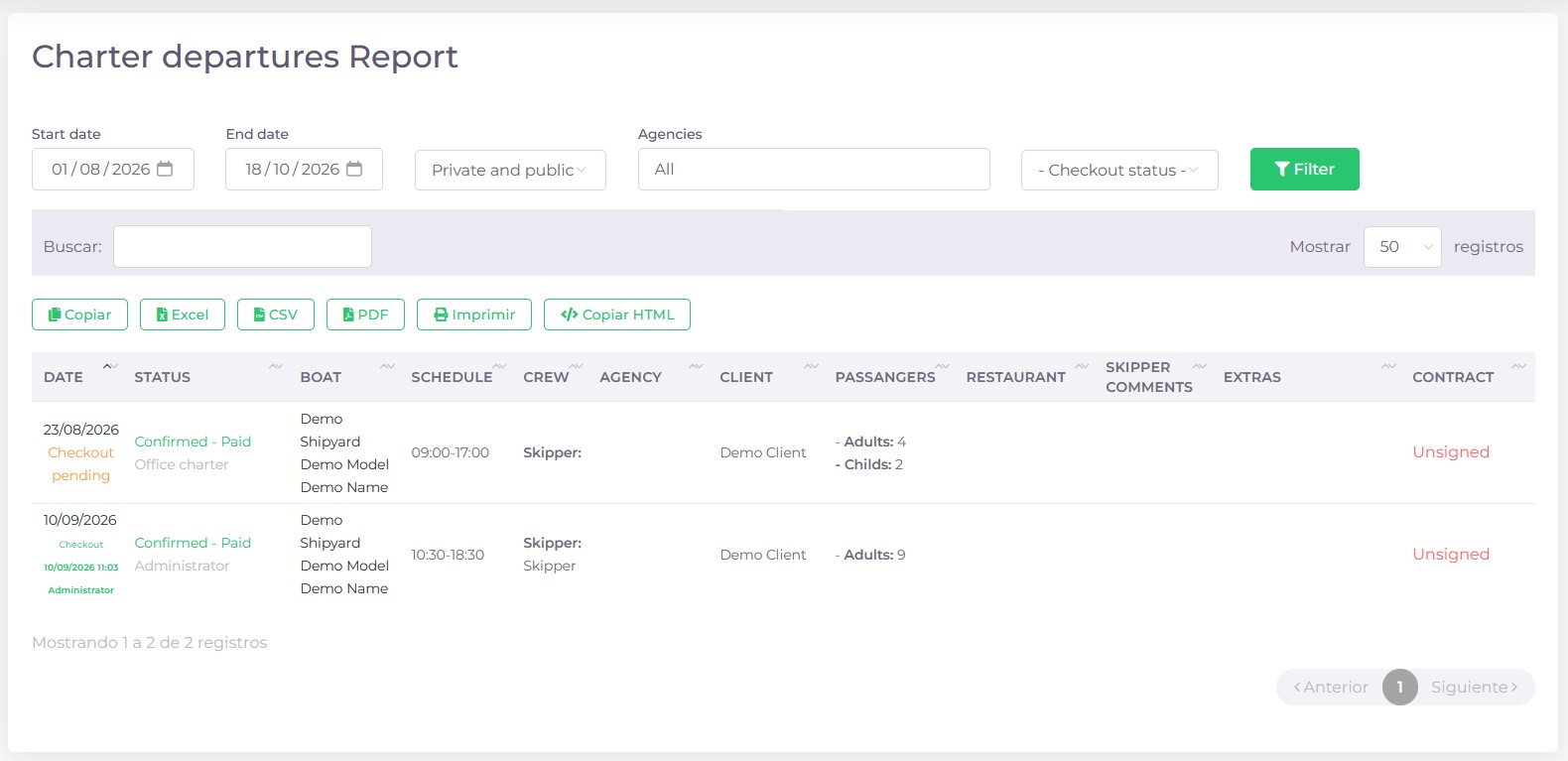The height and width of the screenshot is (761, 1568).
Task: Open the Checkout status dropdown
Action: tap(1119, 170)
